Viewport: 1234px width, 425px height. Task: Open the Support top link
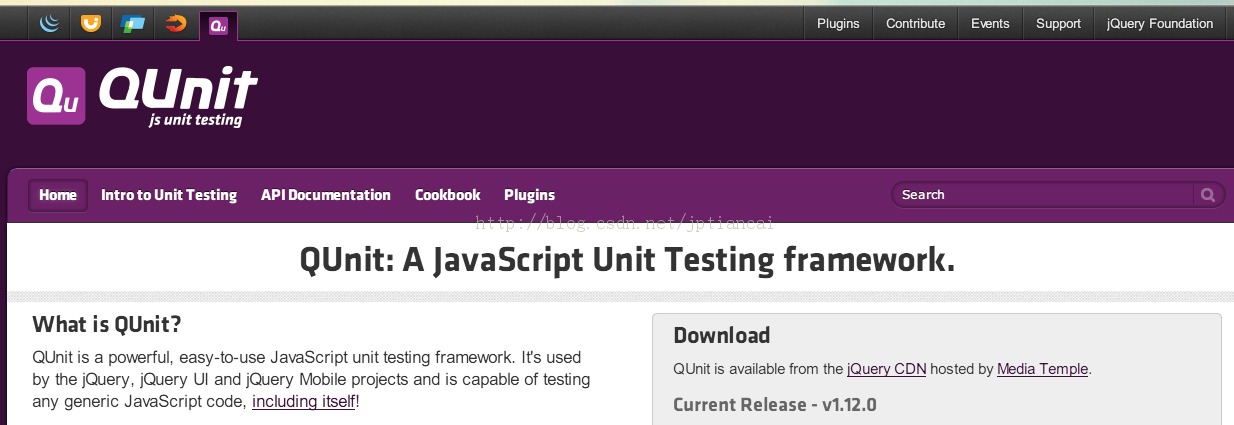coord(1058,24)
